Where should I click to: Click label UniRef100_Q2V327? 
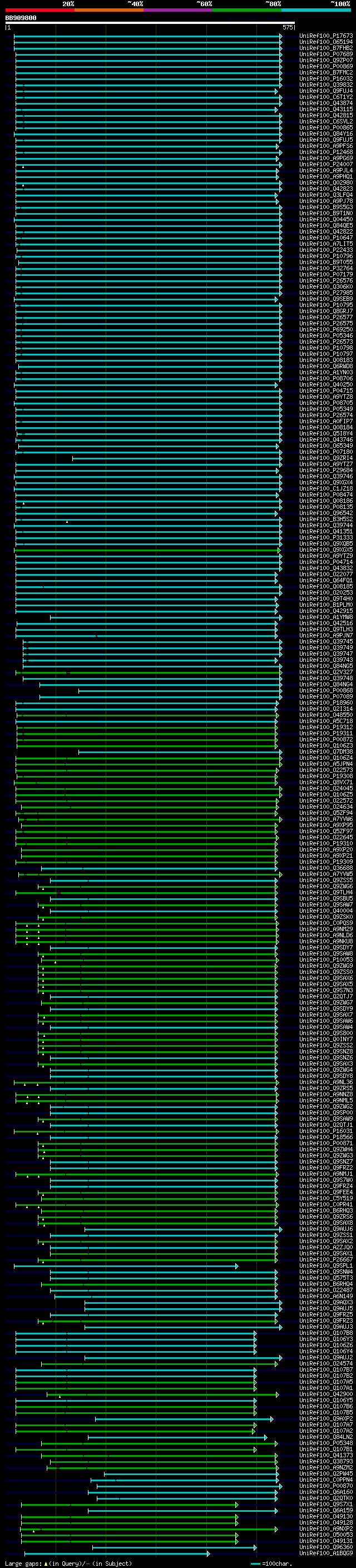coord(326,671)
